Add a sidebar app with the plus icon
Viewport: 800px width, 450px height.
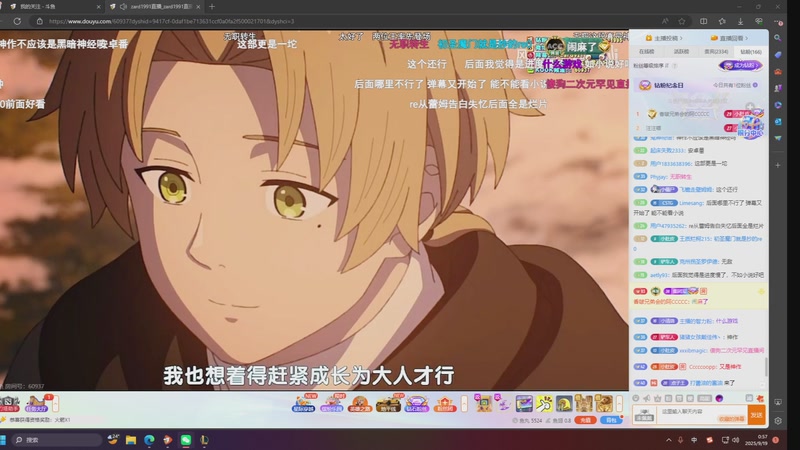pyautogui.click(x=778, y=165)
